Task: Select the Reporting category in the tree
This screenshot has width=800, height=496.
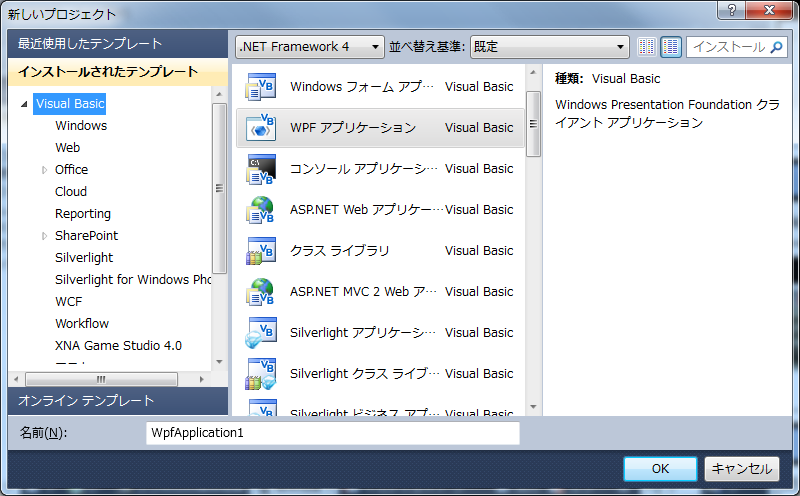Action: [x=83, y=213]
